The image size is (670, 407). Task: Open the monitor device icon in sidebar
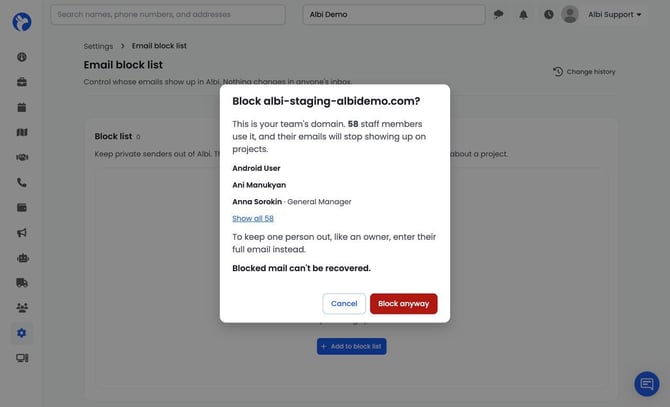22,358
